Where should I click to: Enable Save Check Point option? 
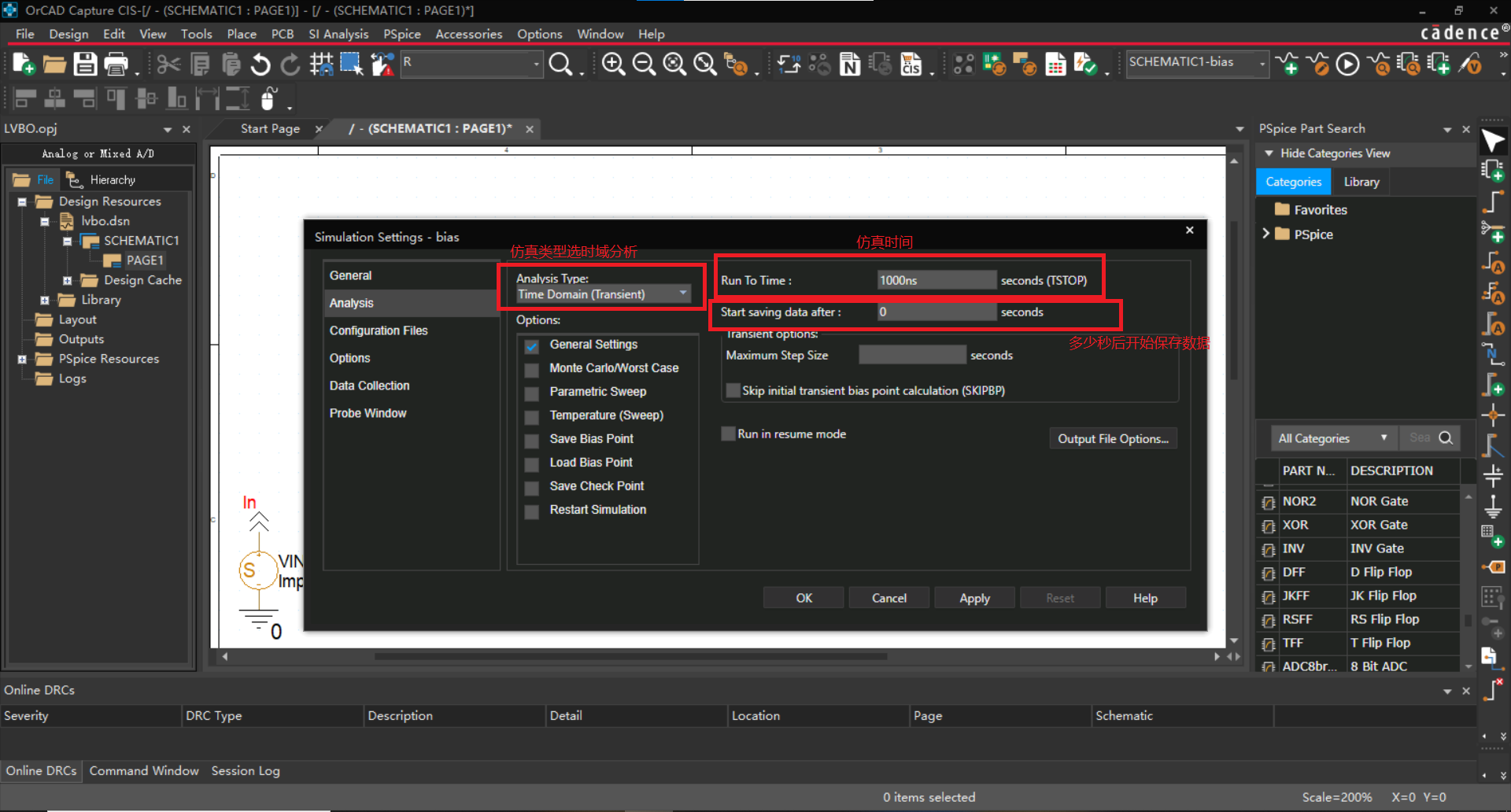(532, 488)
